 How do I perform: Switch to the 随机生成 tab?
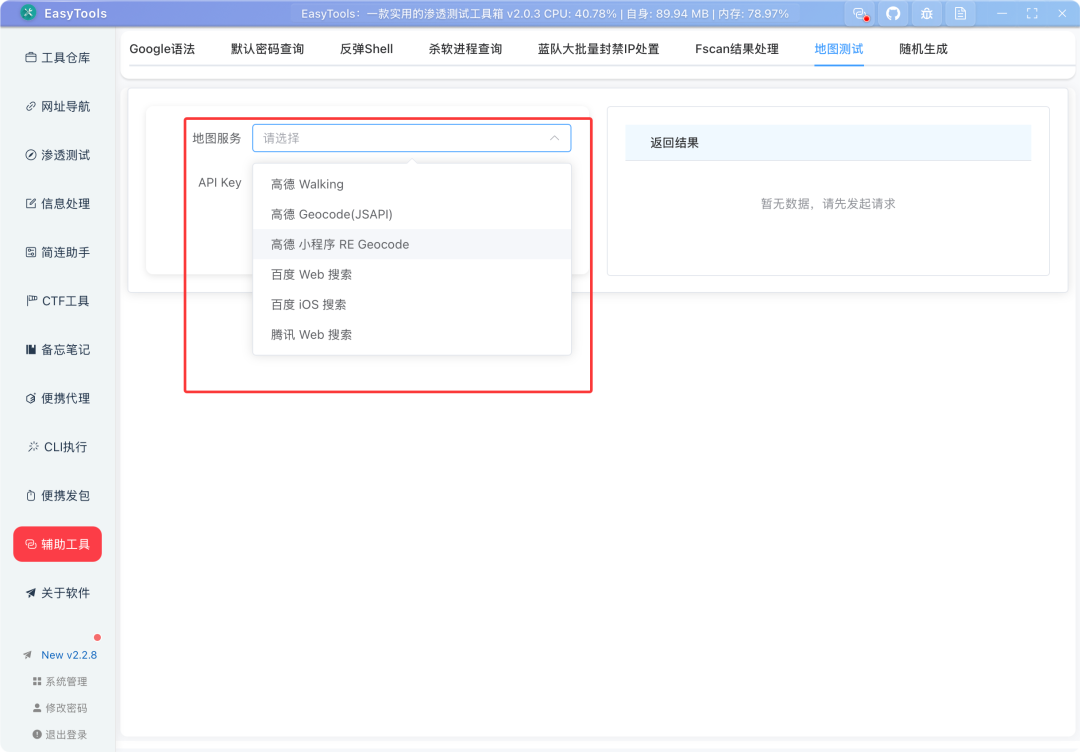click(x=924, y=49)
